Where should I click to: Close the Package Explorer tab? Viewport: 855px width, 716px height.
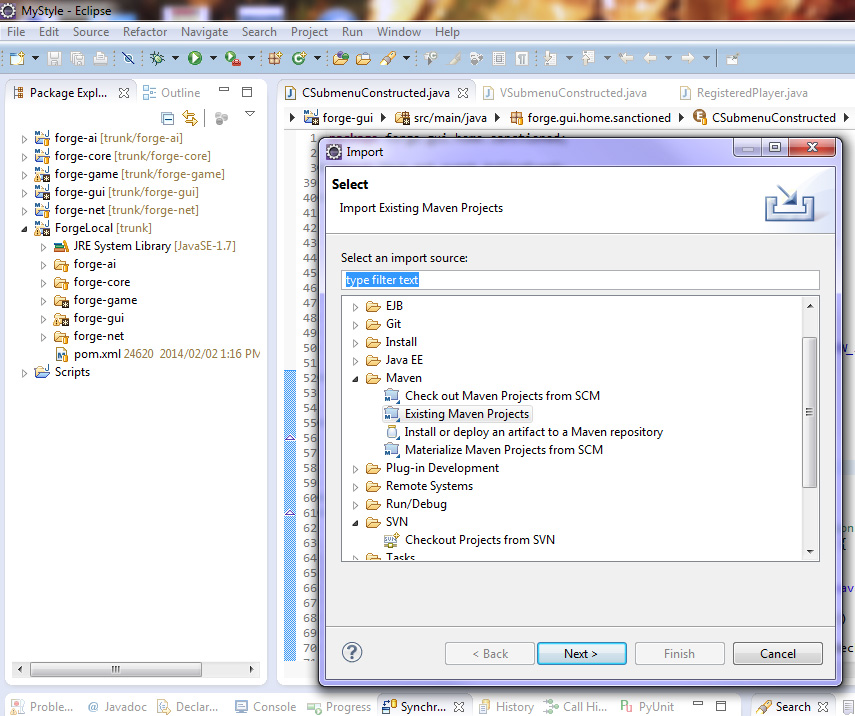point(124,93)
